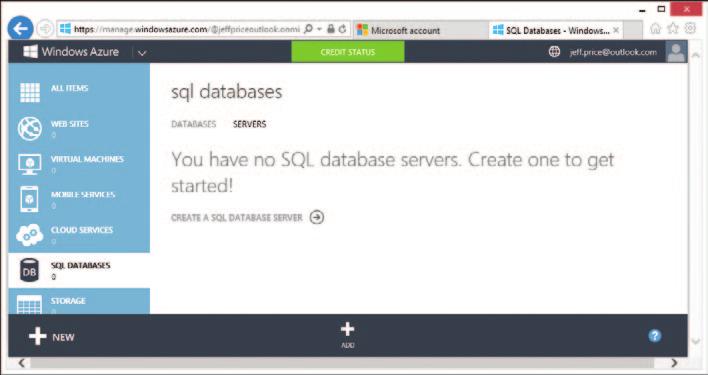Click the user avatar picture

point(676,52)
